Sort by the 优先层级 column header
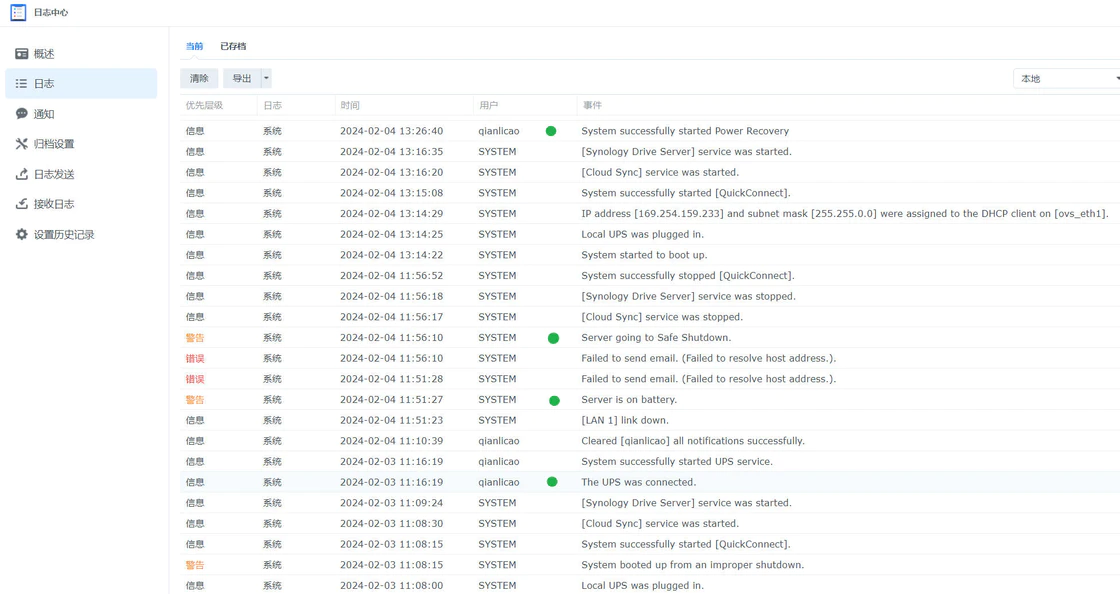The width and height of the screenshot is (1120, 594). click(x=204, y=105)
